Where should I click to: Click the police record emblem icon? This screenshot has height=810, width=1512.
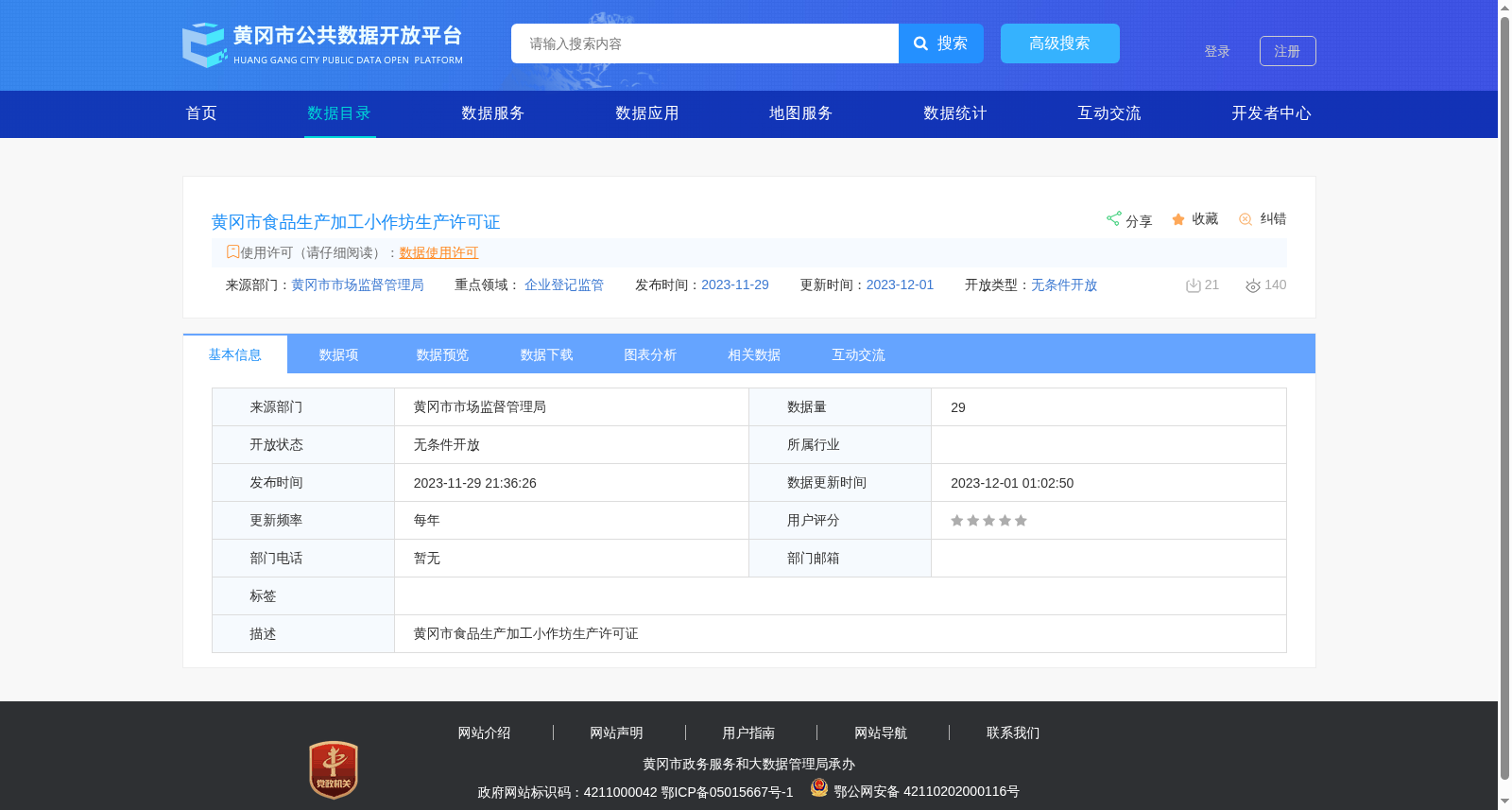(x=819, y=787)
